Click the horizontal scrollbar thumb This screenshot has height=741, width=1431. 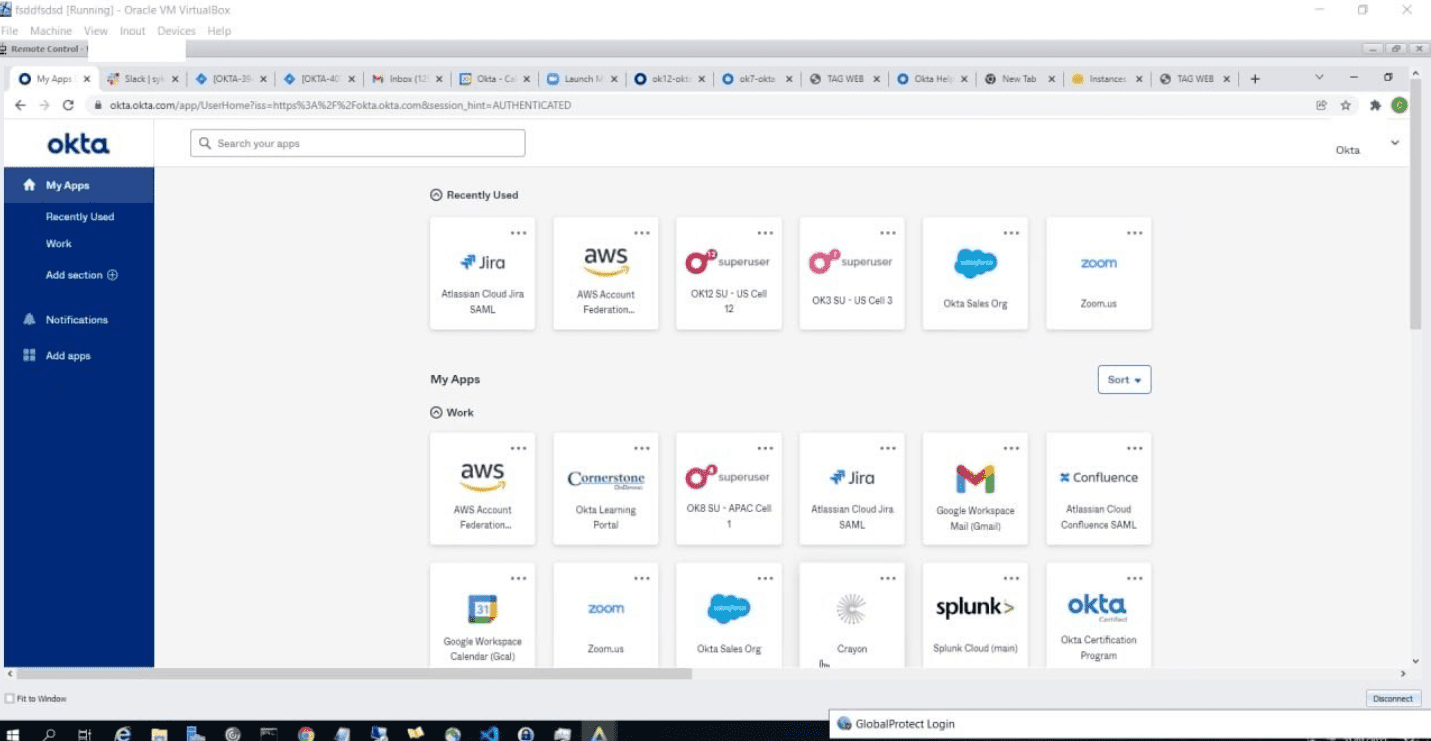(x=354, y=674)
